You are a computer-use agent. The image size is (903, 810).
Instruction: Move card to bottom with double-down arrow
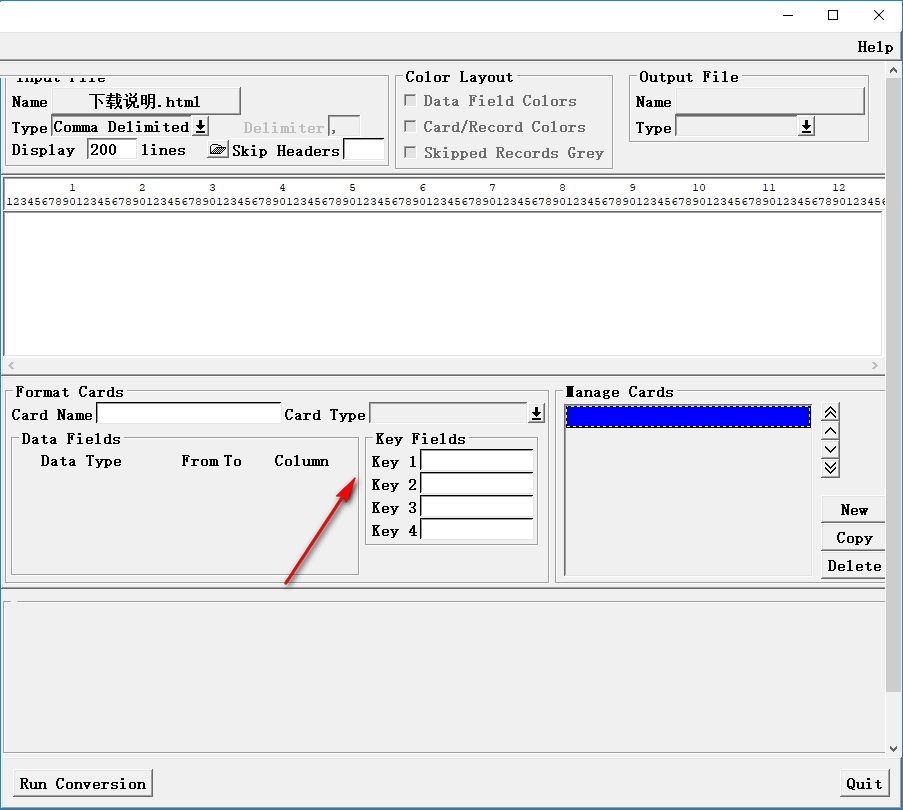[830, 467]
